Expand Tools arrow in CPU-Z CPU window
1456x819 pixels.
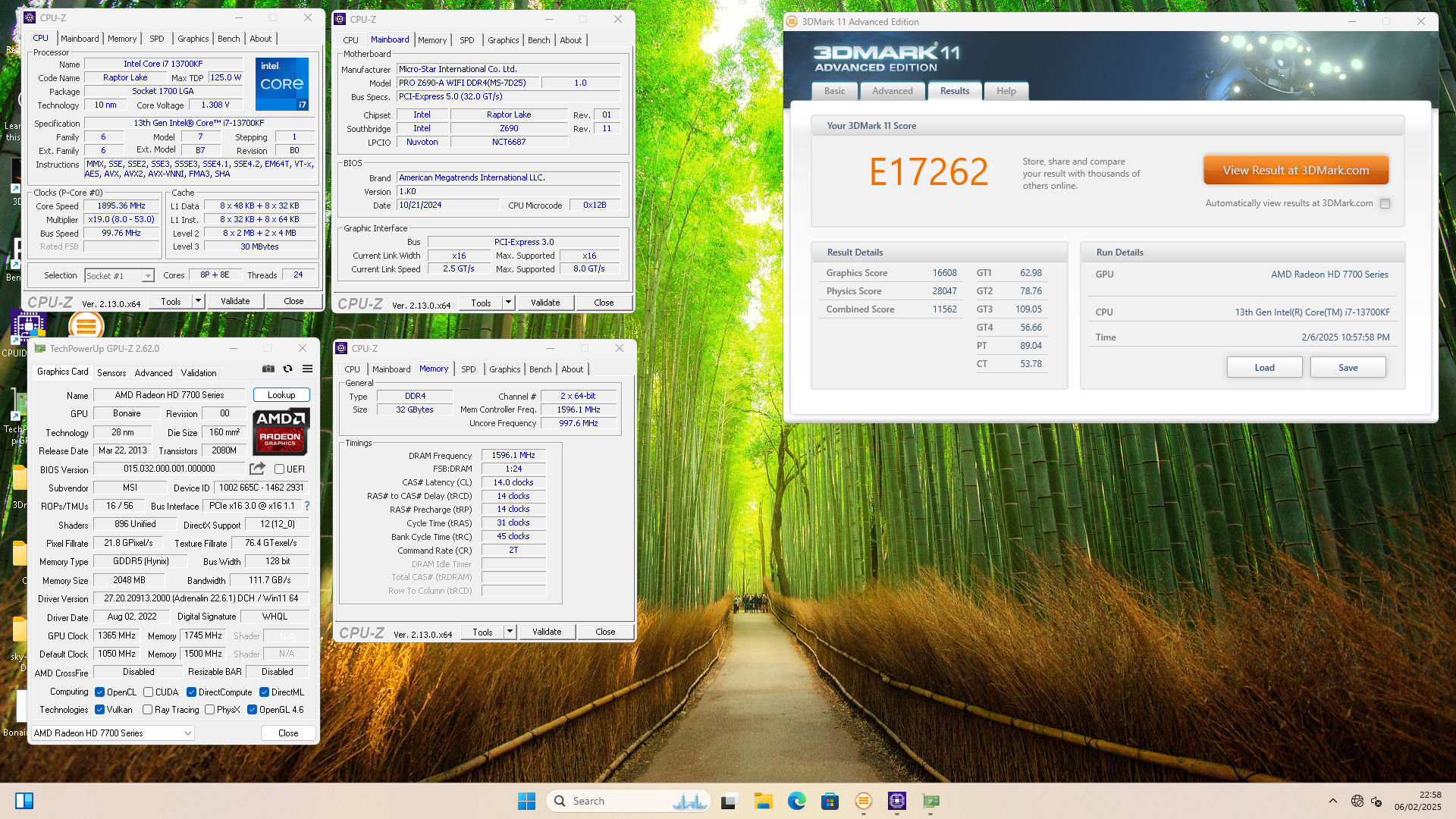tap(198, 301)
